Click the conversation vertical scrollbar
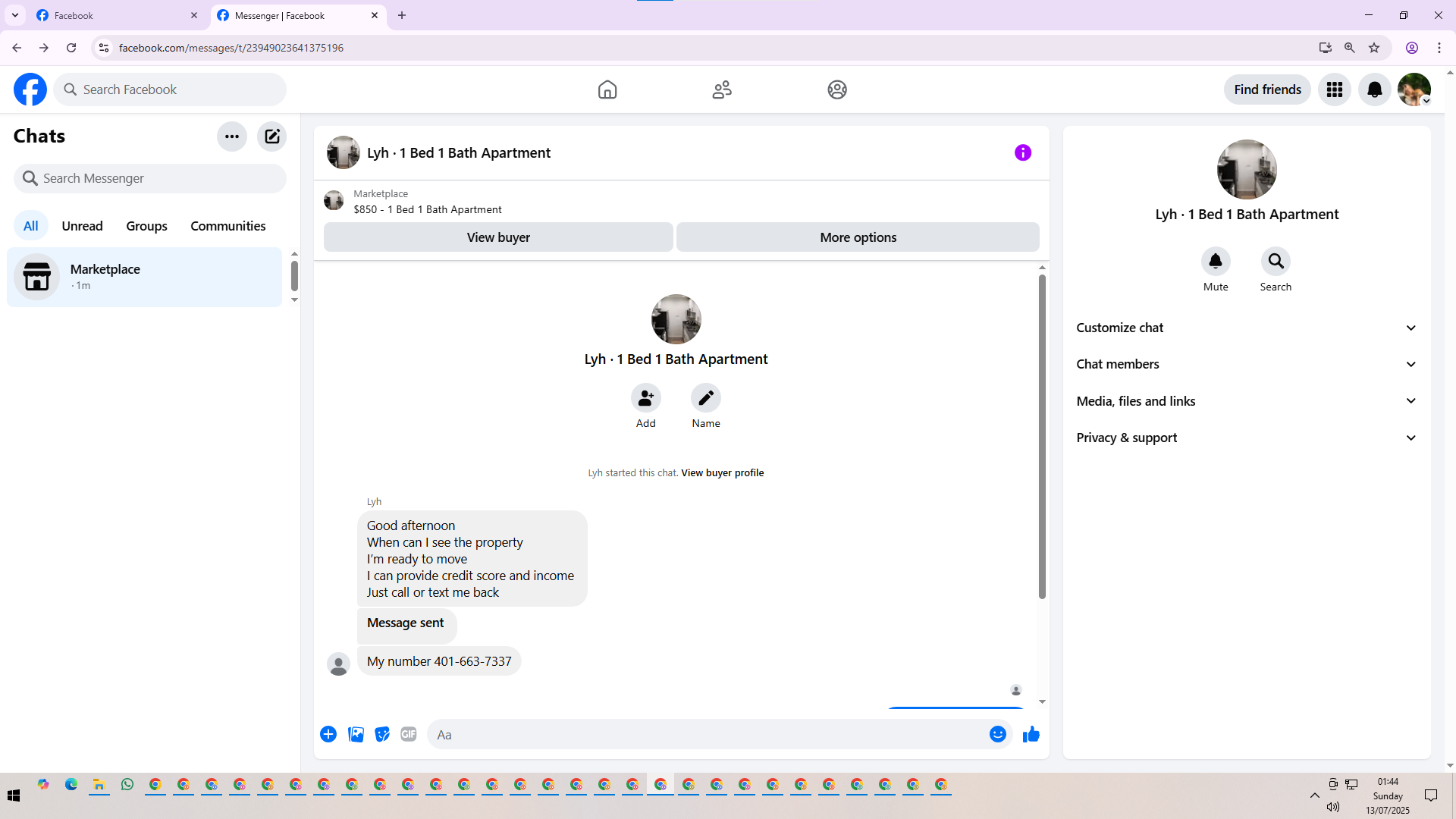 [x=1042, y=438]
